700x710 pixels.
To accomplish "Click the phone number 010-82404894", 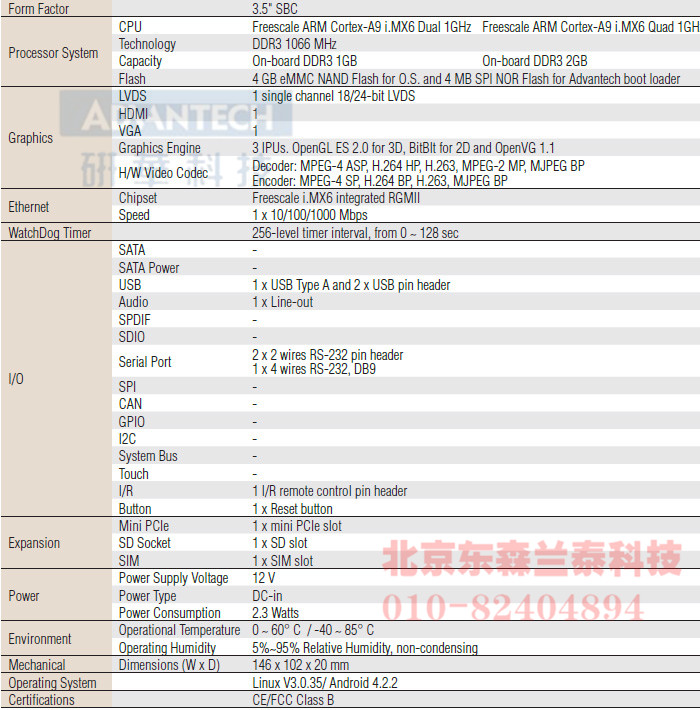I will tap(513, 606).
